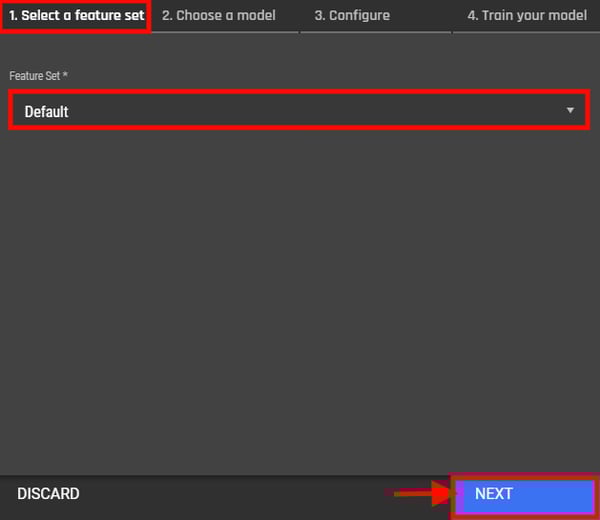Expand the feature set combo box

[299, 110]
